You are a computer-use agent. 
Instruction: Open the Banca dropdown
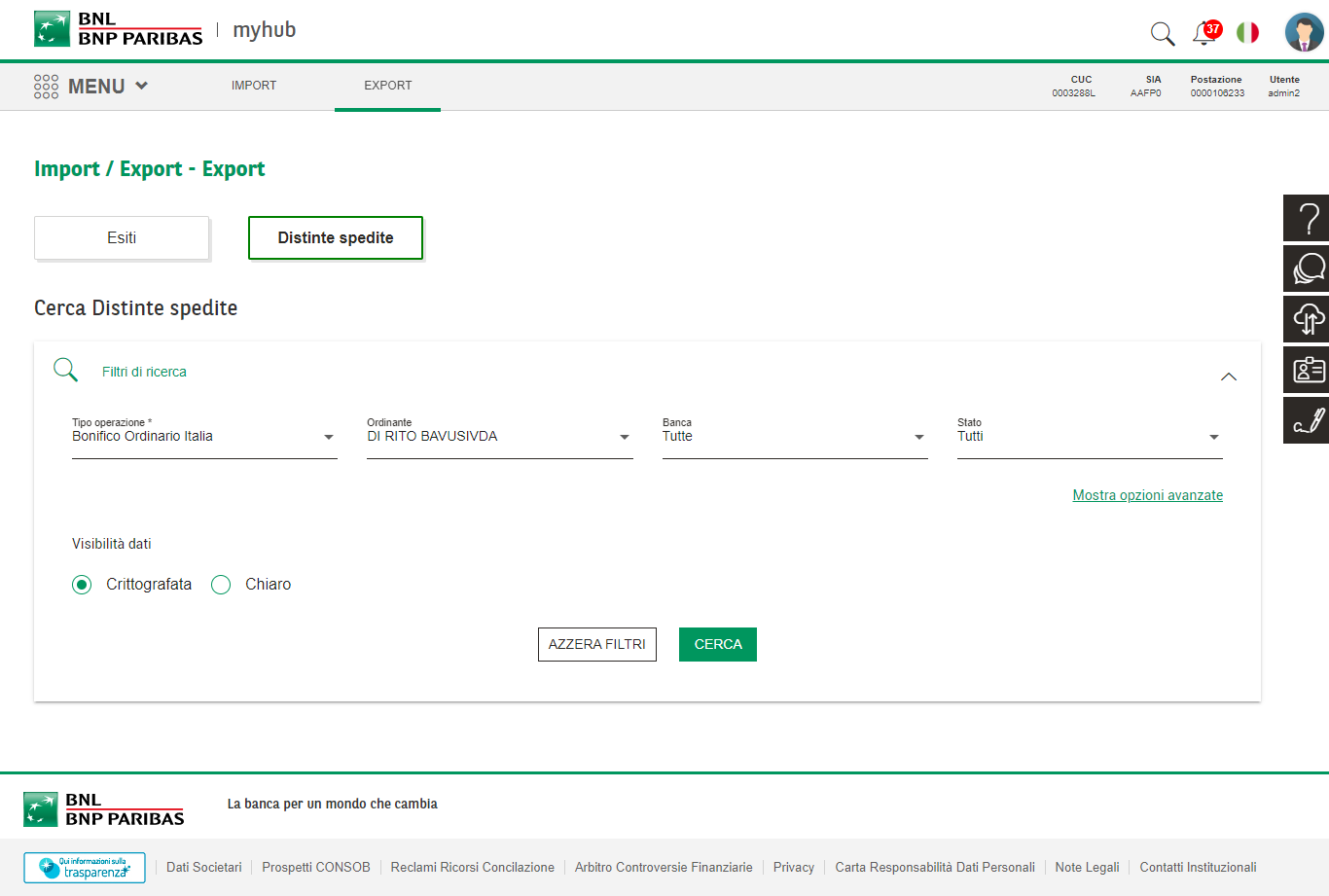(795, 437)
